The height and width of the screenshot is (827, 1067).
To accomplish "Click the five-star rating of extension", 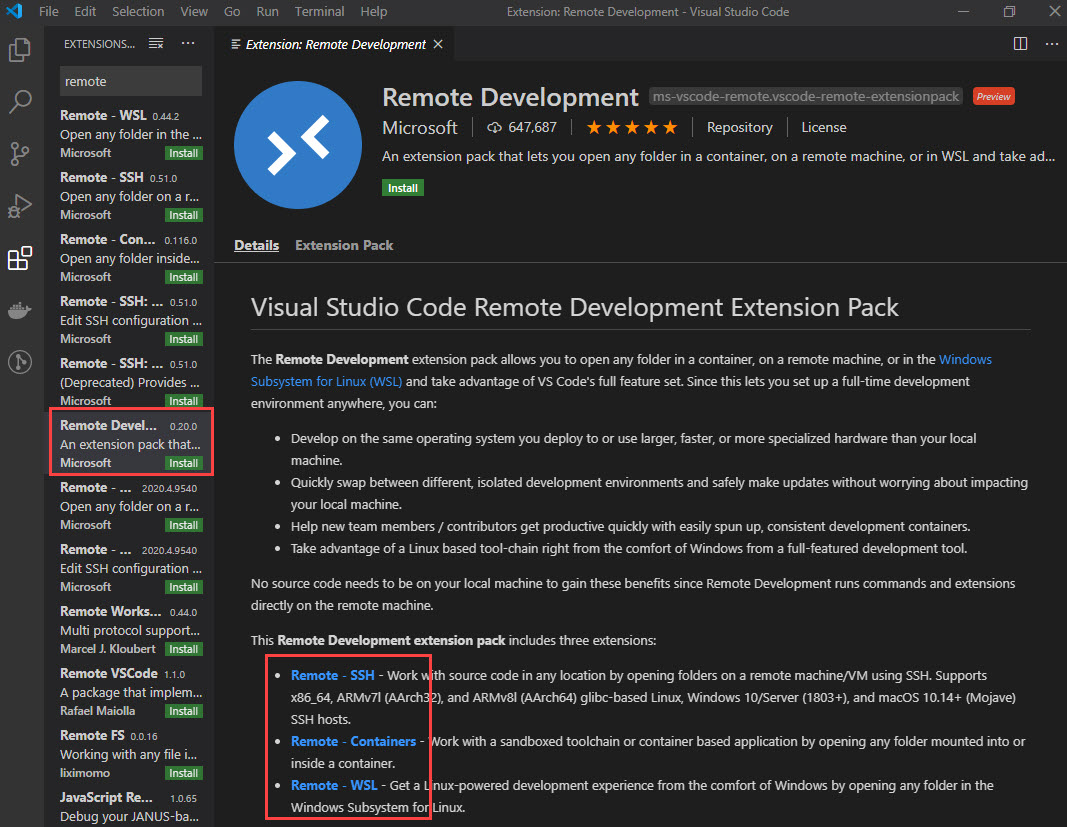I will 631,127.
